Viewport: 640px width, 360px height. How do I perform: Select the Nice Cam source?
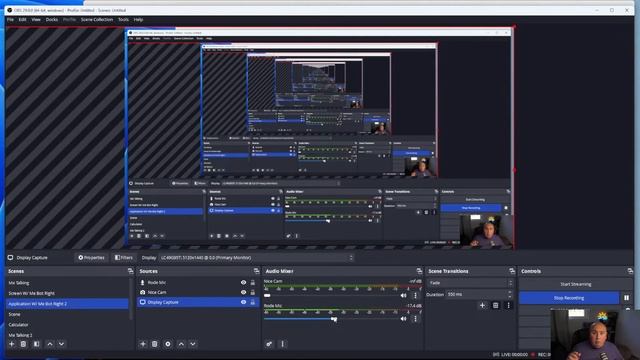[x=157, y=292]
